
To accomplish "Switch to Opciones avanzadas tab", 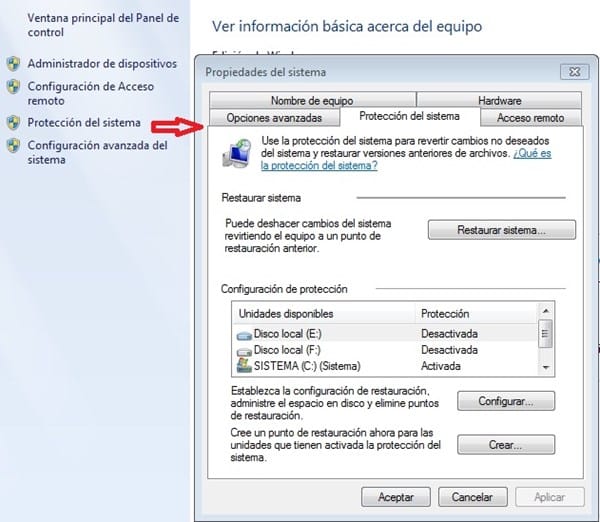I will click(x=274, y=117).
